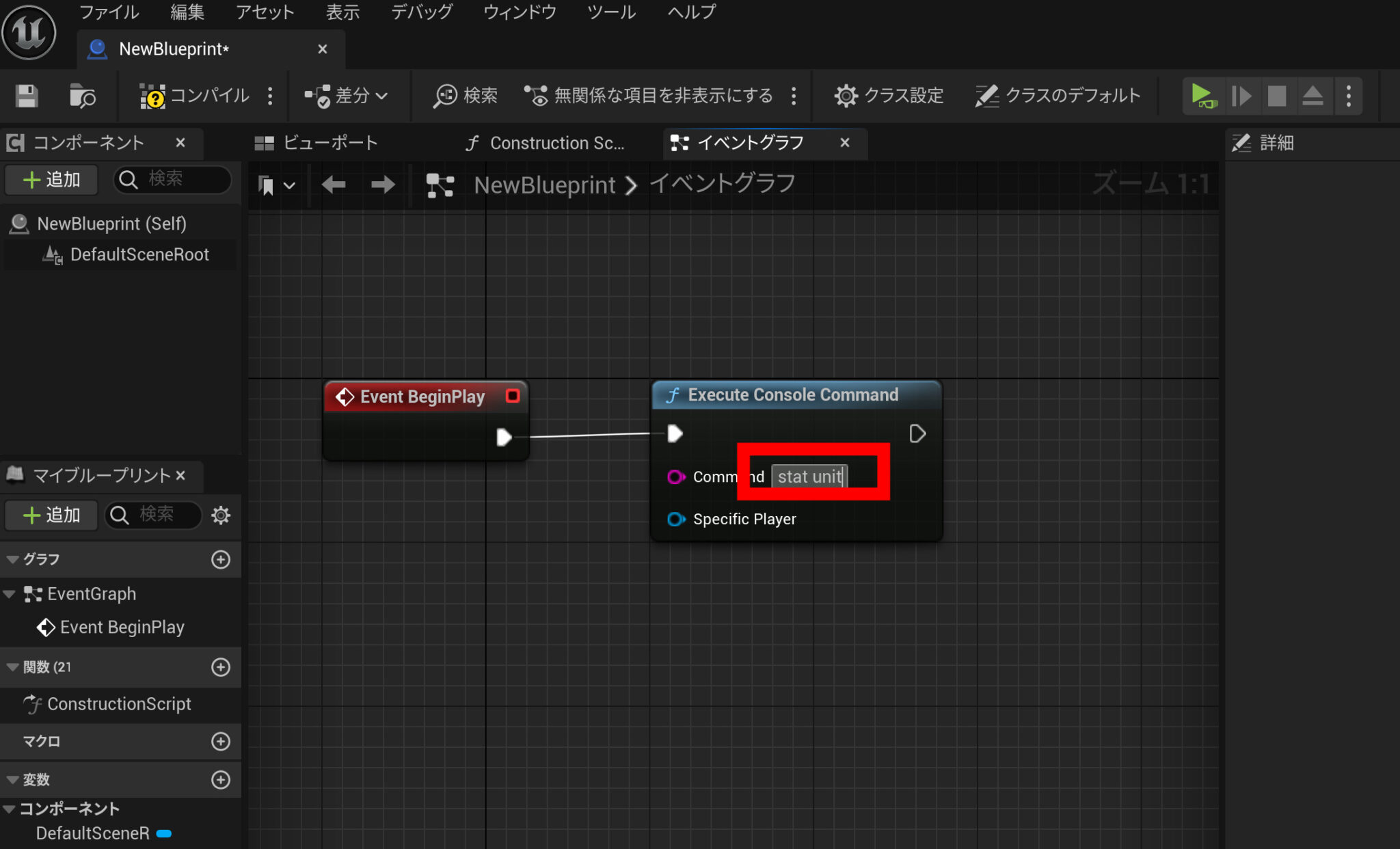
Task: Save the blueprint asset
Action: click(25, 96)
